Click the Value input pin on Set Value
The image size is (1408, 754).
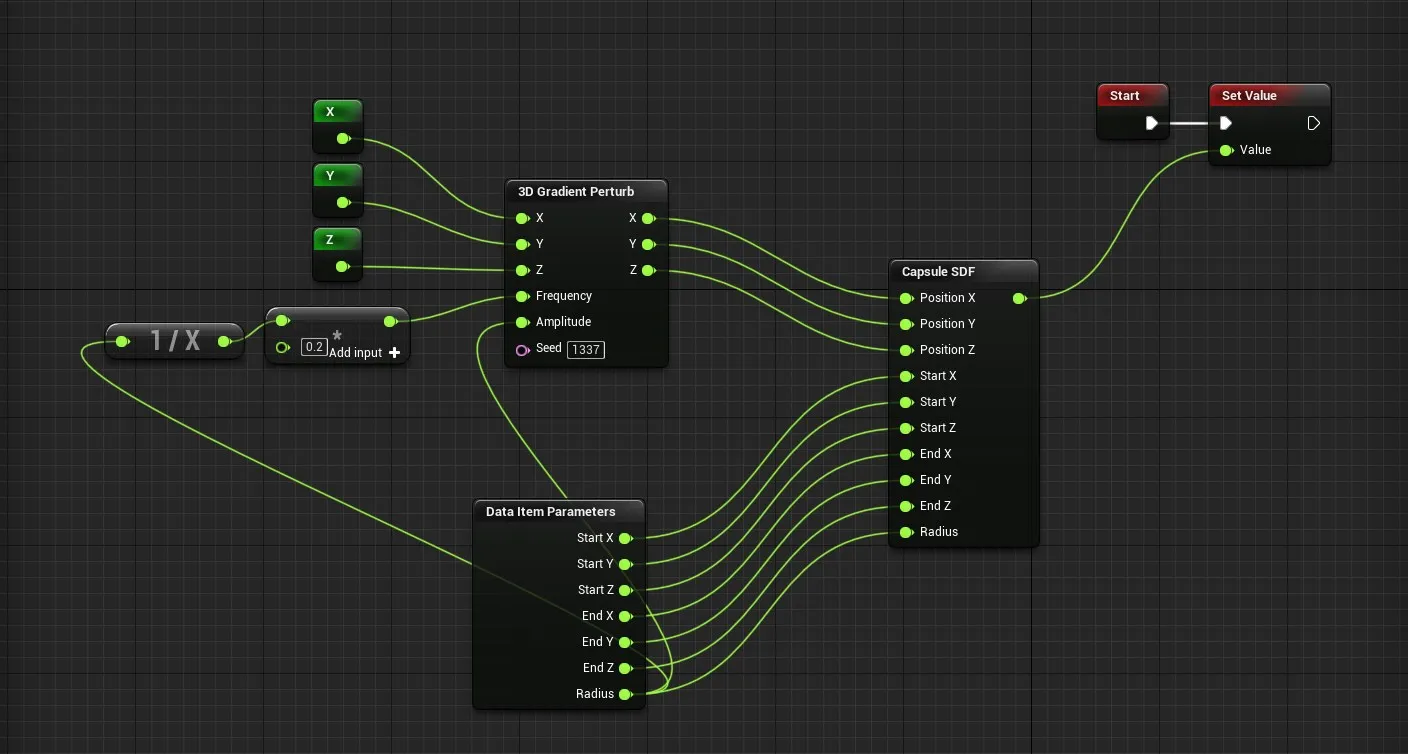pyautogui.click(x=1226, y=150)
